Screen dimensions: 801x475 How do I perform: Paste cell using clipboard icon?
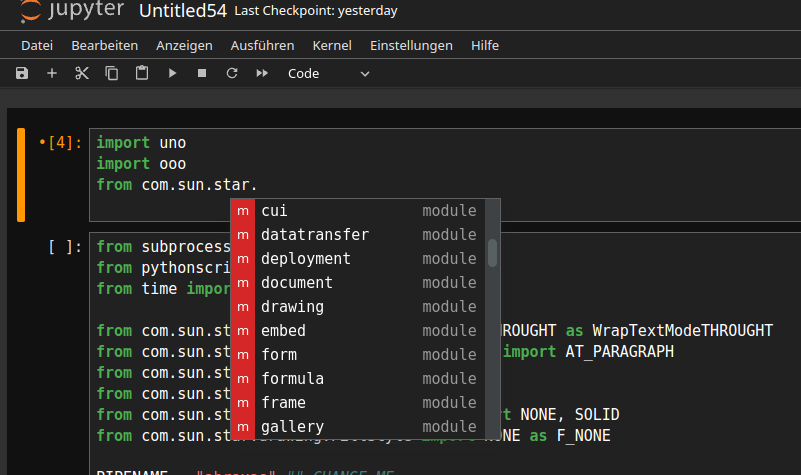click(142, 73)
